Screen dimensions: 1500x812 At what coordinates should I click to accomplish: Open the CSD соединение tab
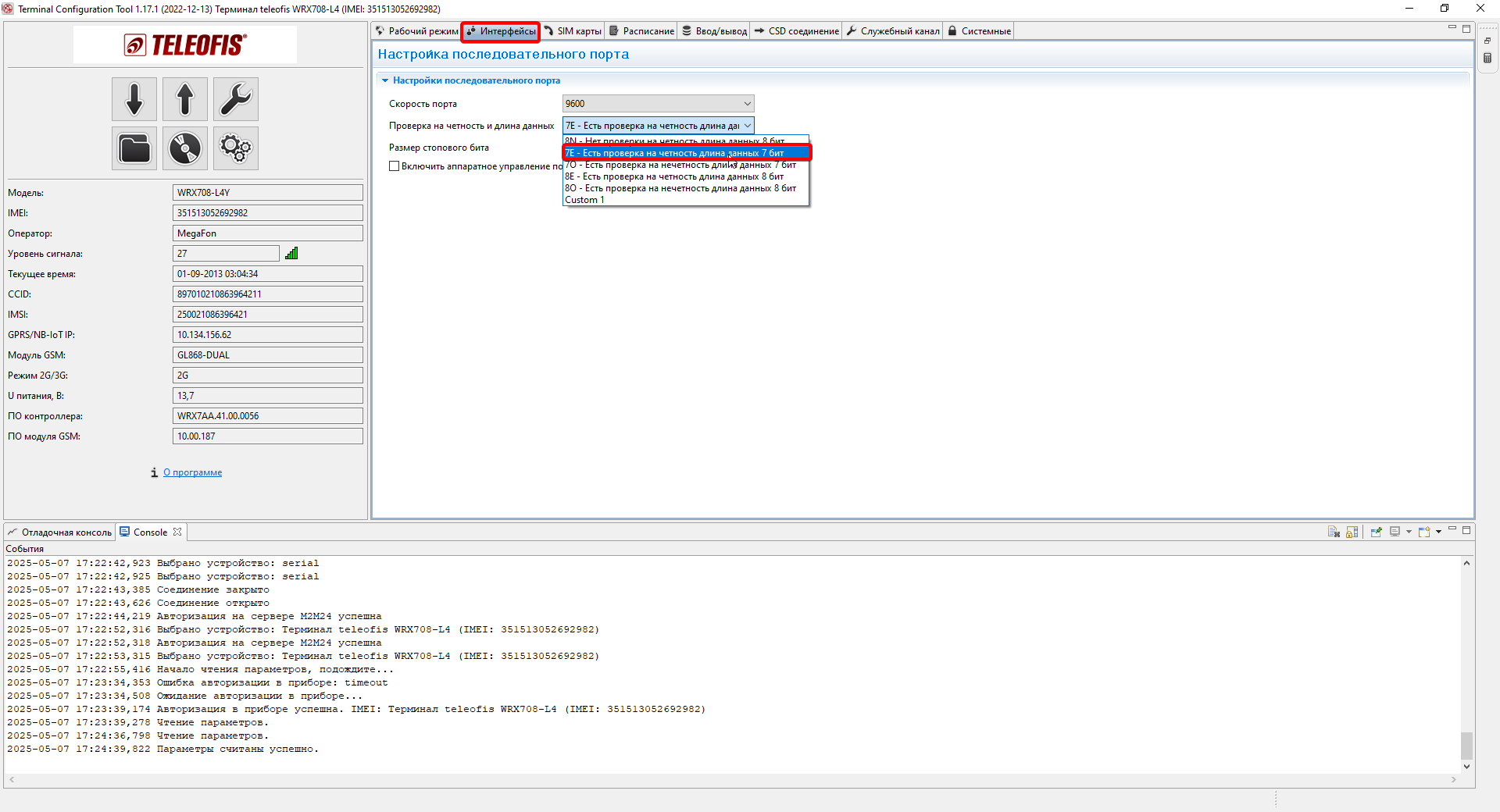797,31
